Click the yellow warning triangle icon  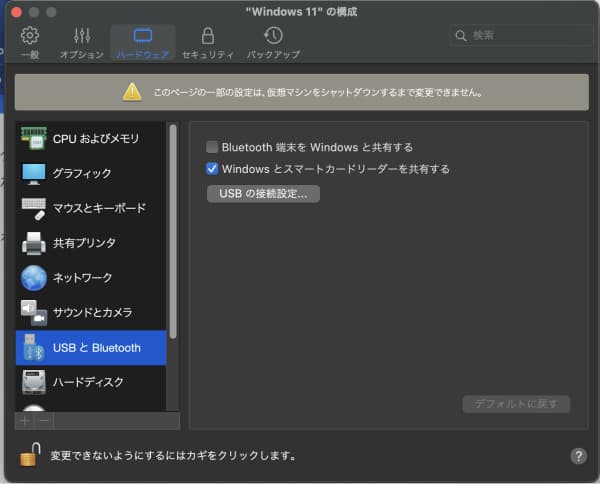click(x=132, y=92)
